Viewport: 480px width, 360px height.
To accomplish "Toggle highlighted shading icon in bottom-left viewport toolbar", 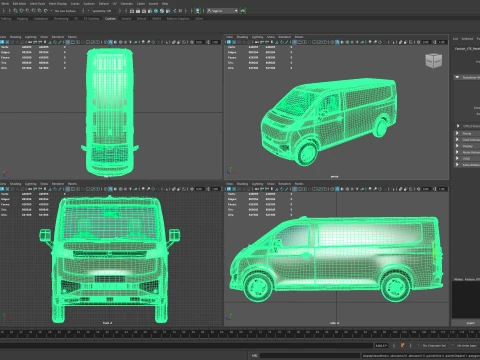I will (110, 189).
